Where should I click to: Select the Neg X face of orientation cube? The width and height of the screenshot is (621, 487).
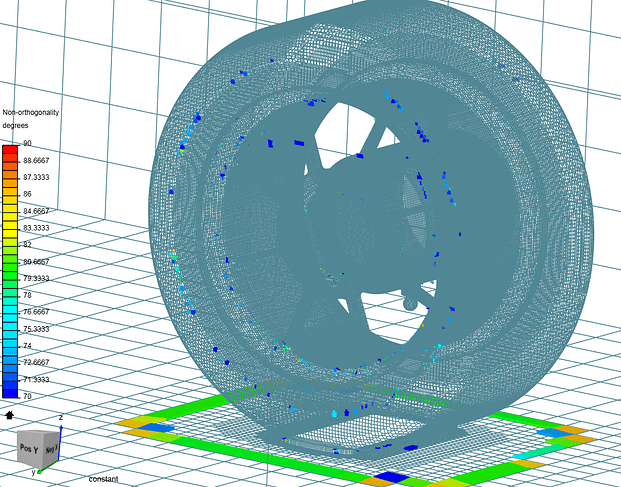51,449
